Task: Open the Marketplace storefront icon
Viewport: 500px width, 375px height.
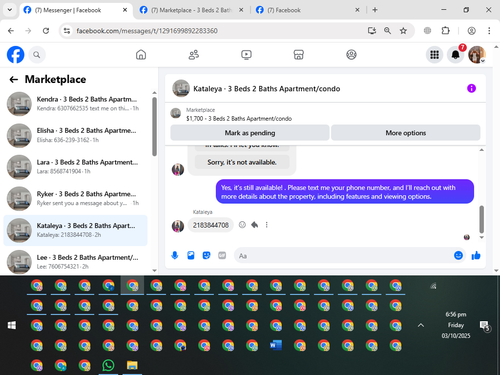Action: pyautogui.click(x=299, y=55)
